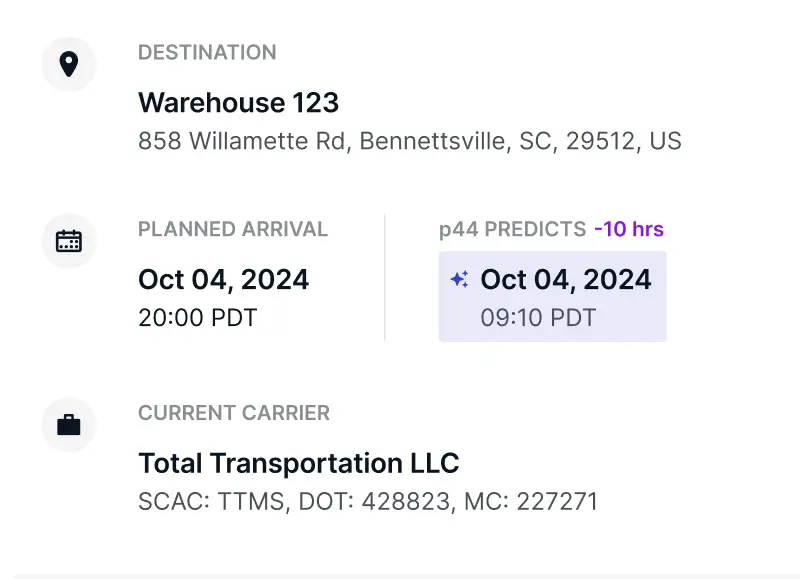Click the CURRENT CARRIER section label
The width and height of the screenshot is (800, 579).
coord(234,412)
